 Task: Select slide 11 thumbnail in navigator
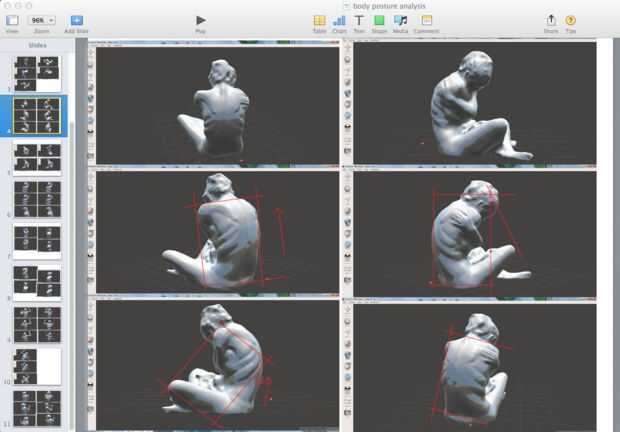point(38,409)
